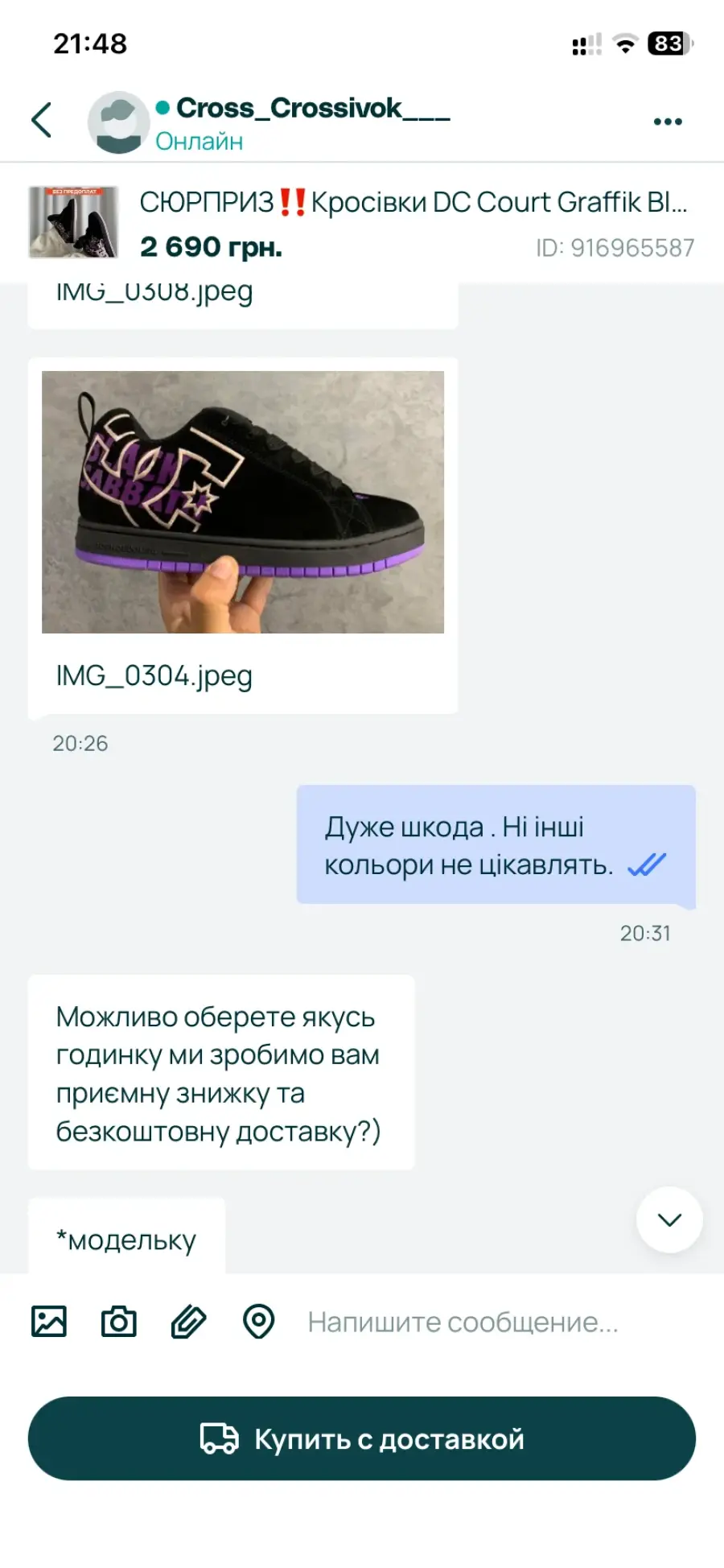
Task: Open the camera icon to take photo
Action: (x=119, y=1322)
